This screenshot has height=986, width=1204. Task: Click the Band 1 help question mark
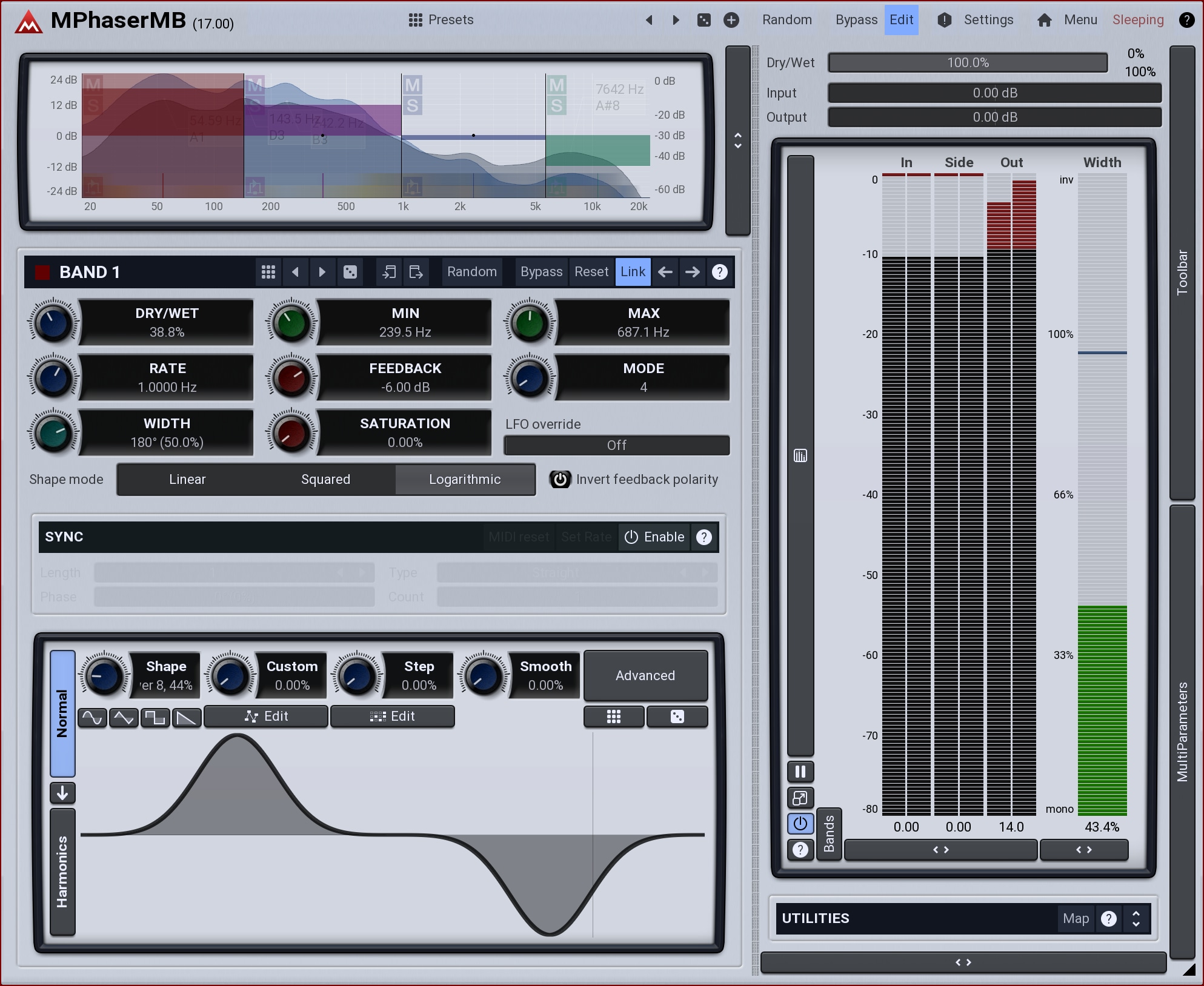tap(719, 272)
